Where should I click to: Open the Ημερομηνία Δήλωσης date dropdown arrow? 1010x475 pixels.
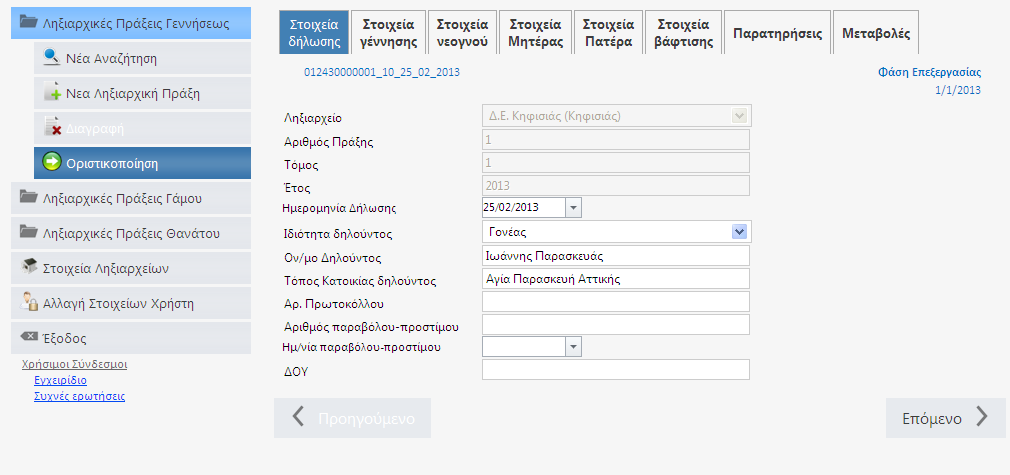point(573,208)
